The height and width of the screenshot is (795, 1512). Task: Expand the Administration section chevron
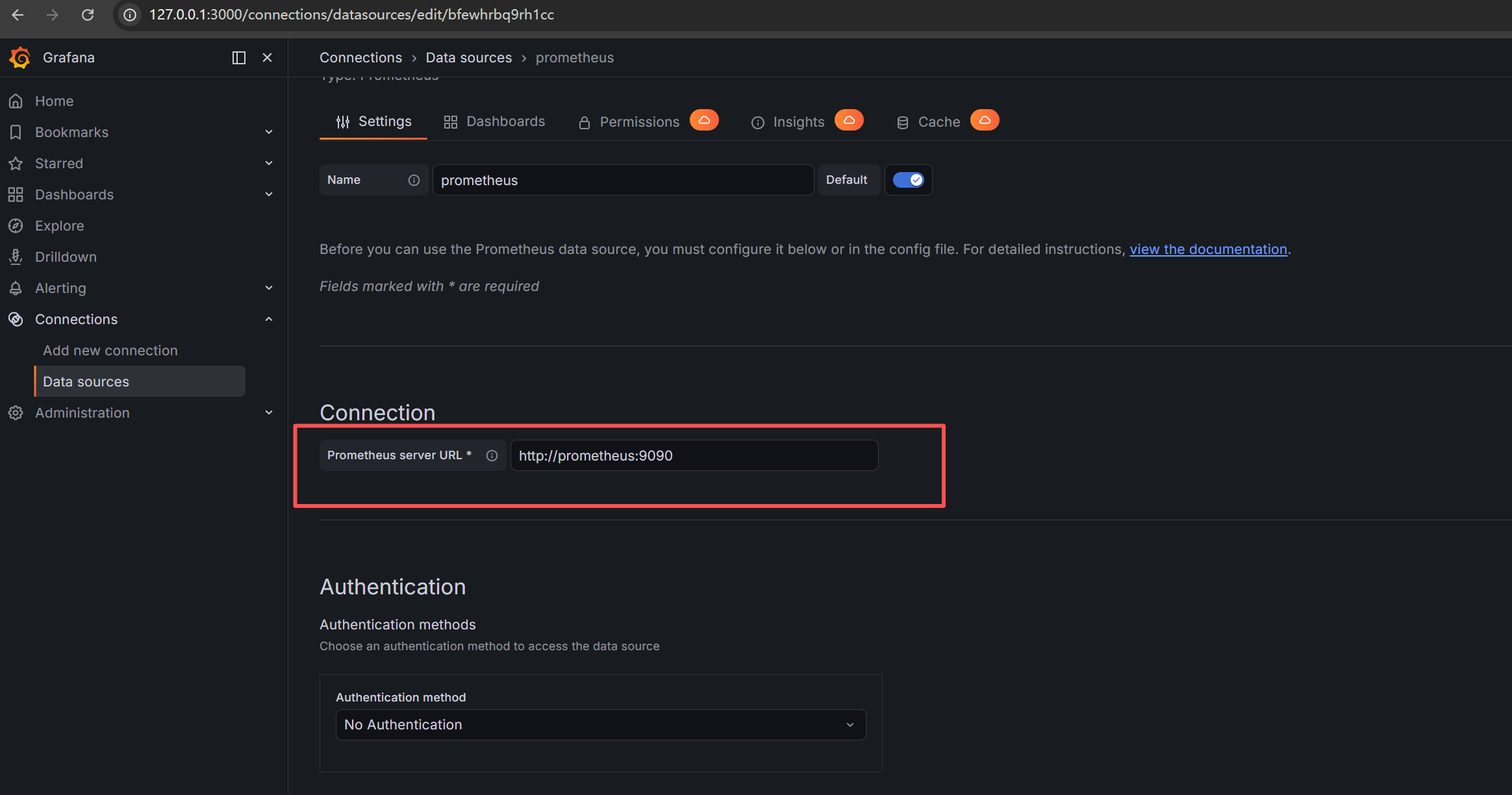tap(269, 412)
